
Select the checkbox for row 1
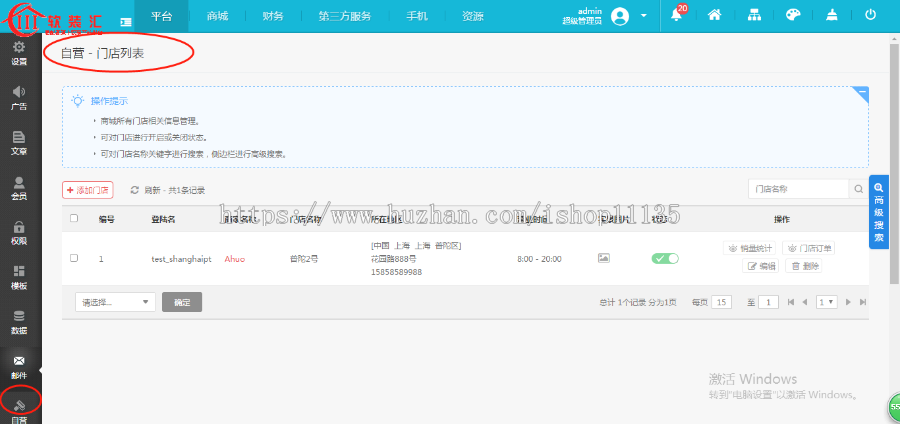[x=74, y=258]
